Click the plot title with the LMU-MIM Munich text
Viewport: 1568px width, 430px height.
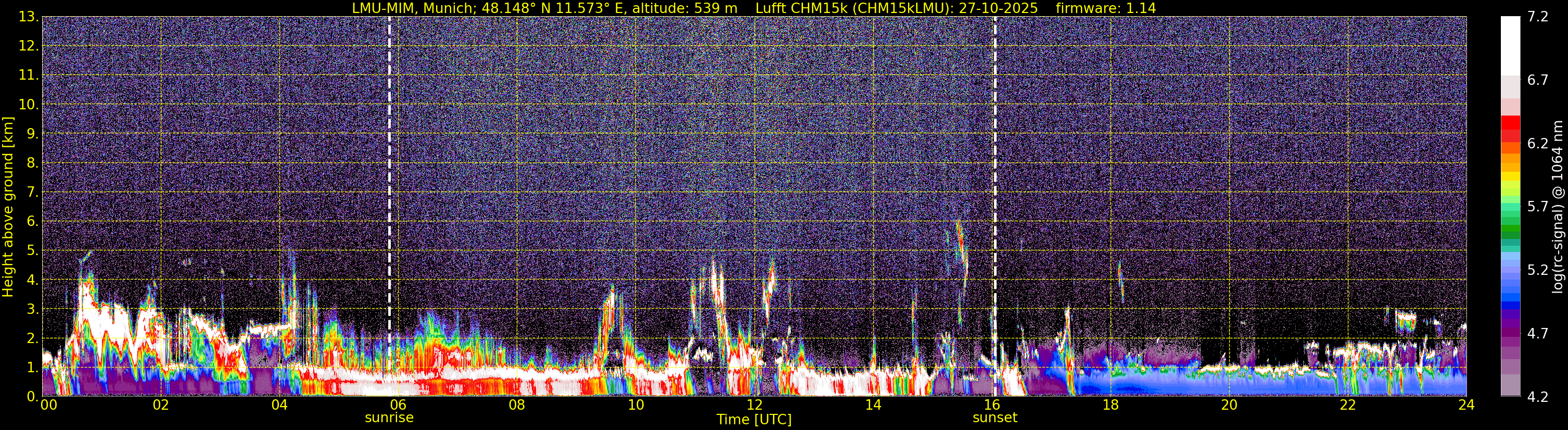pyautogui.click(x=754, y=8)
